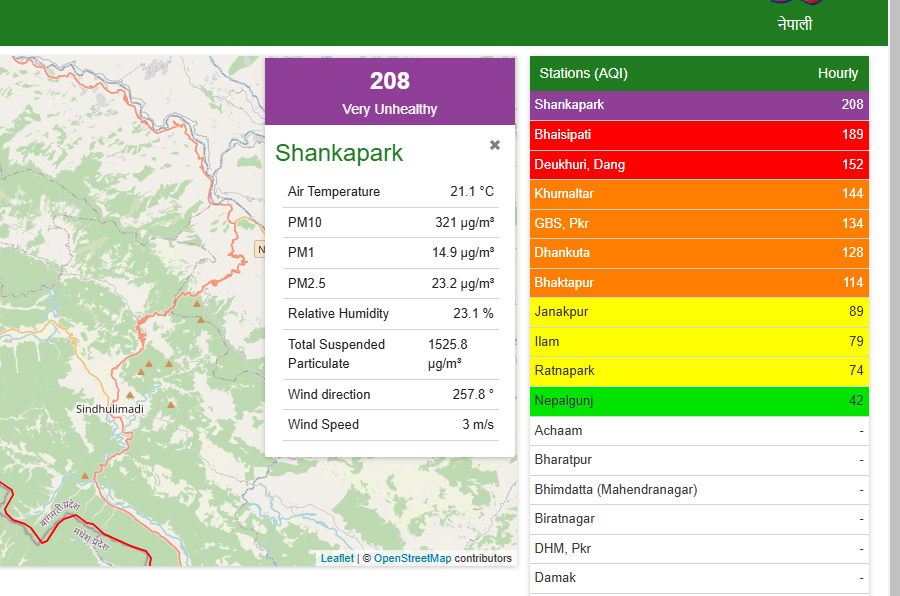
Task: Open the OpenStreetMap contributors link
Action: pyautogui.click(x=412, y=558)
